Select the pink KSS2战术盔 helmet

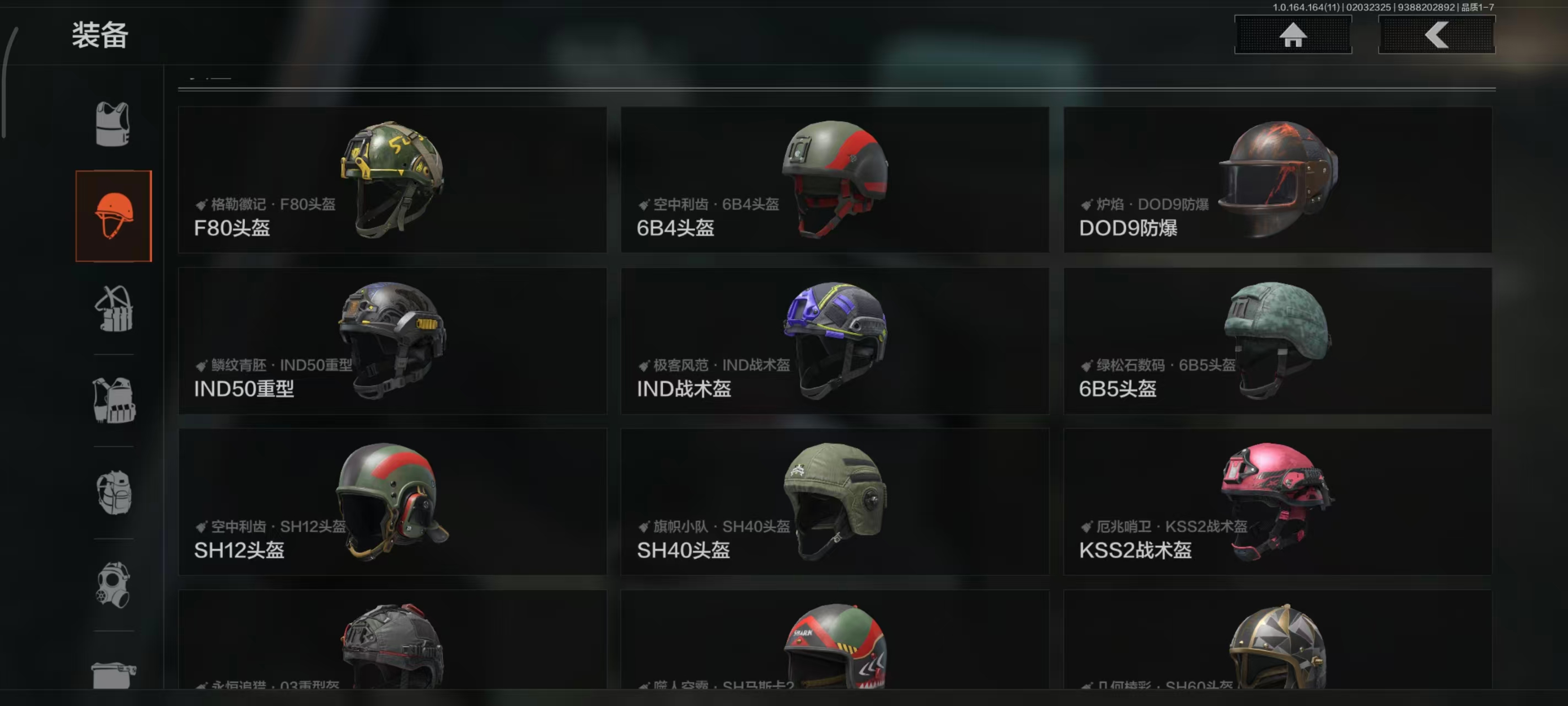pyautogui.click(x=1277, y=502)
